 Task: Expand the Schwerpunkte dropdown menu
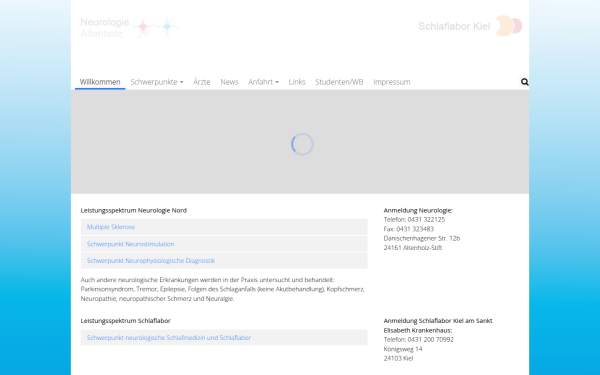(x=157, y=82)
